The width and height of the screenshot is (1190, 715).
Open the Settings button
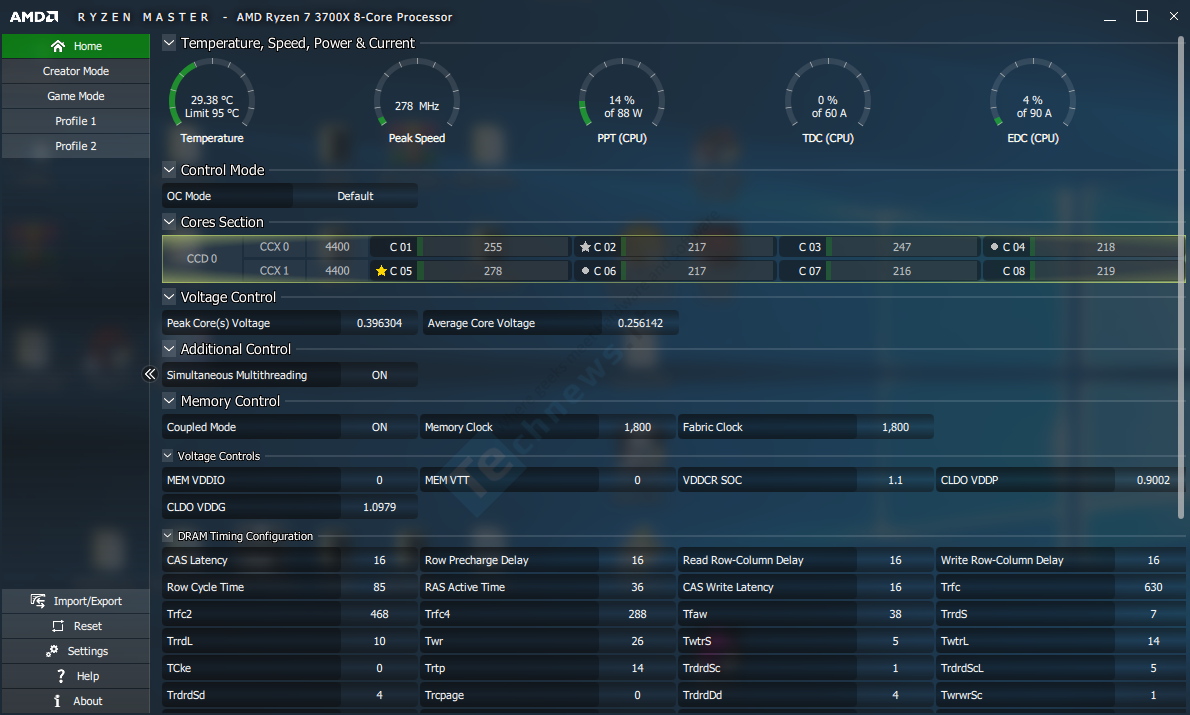76,651
